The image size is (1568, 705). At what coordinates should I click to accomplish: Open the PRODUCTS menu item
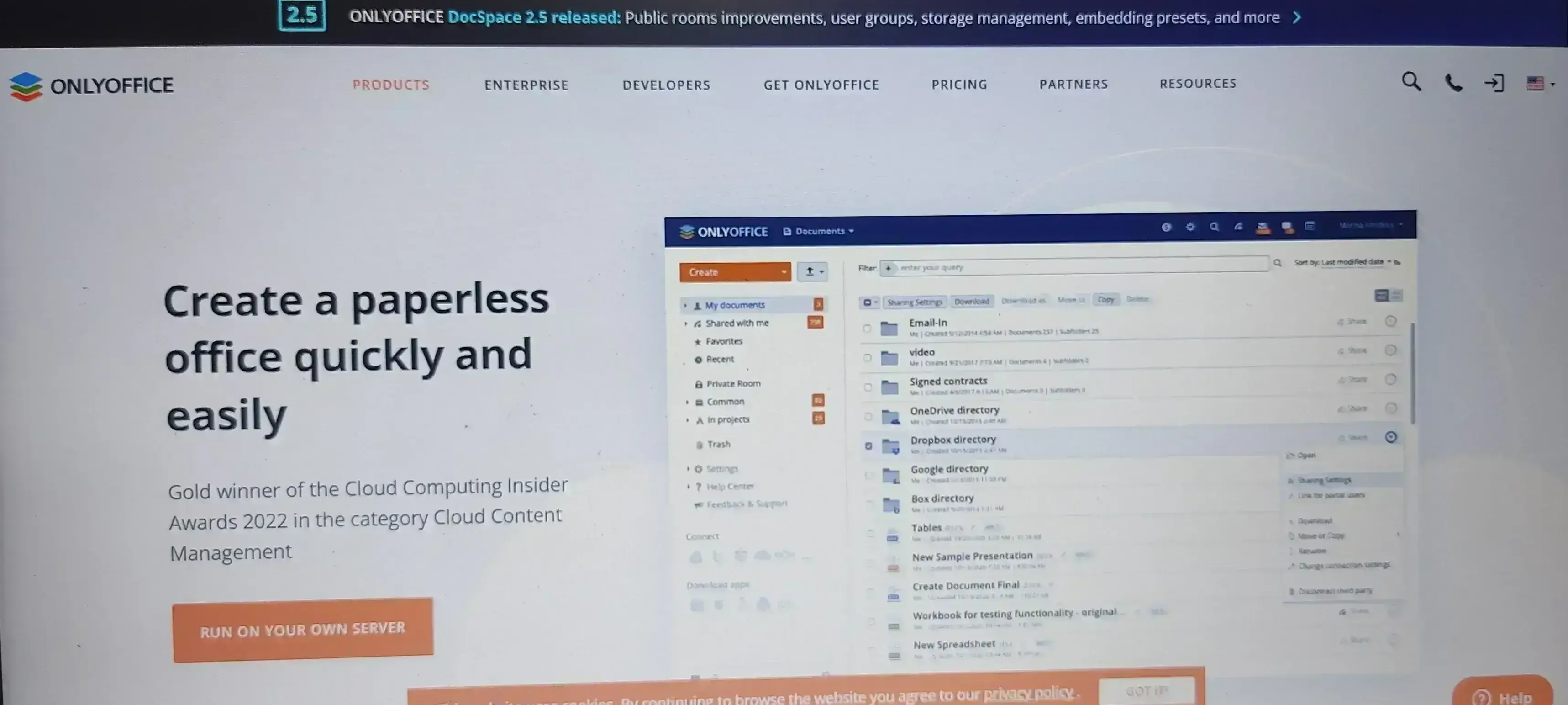click(390, 85)
